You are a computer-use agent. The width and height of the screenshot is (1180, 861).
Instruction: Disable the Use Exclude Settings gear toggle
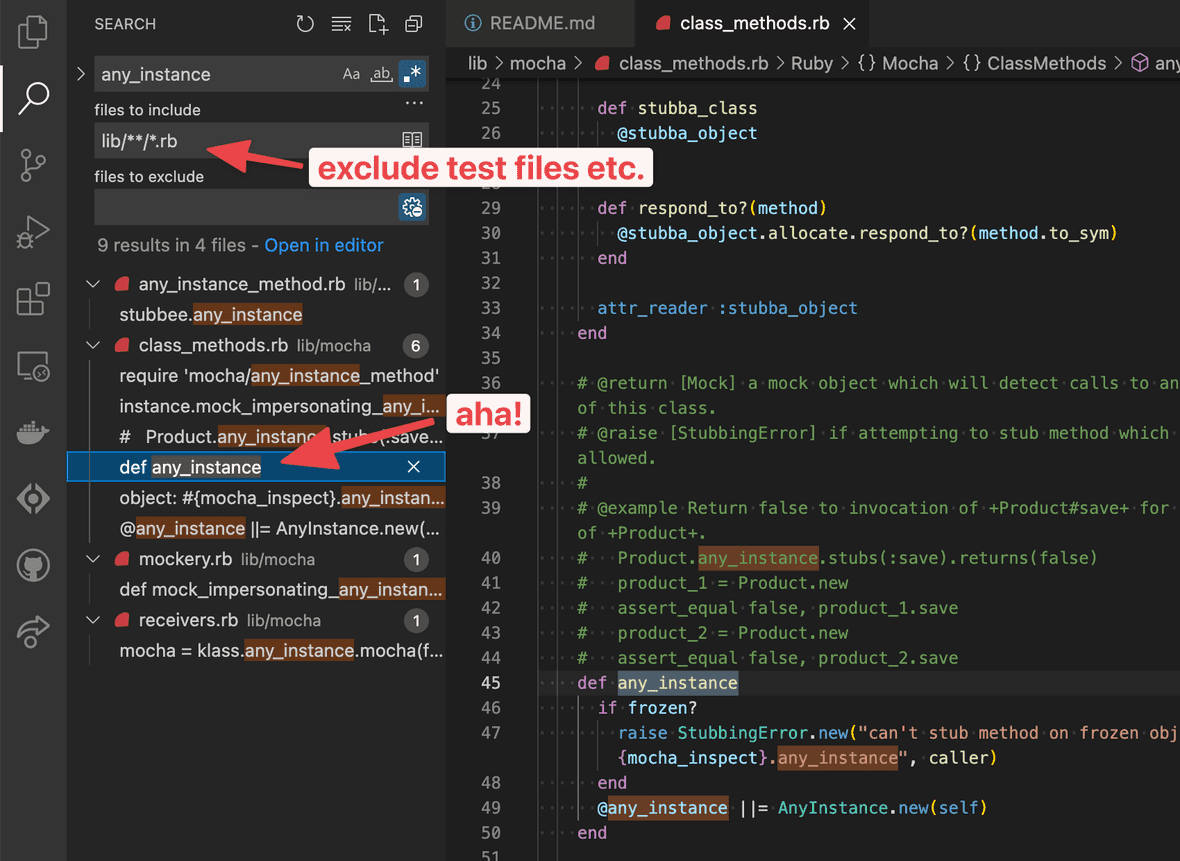(412, 207)
